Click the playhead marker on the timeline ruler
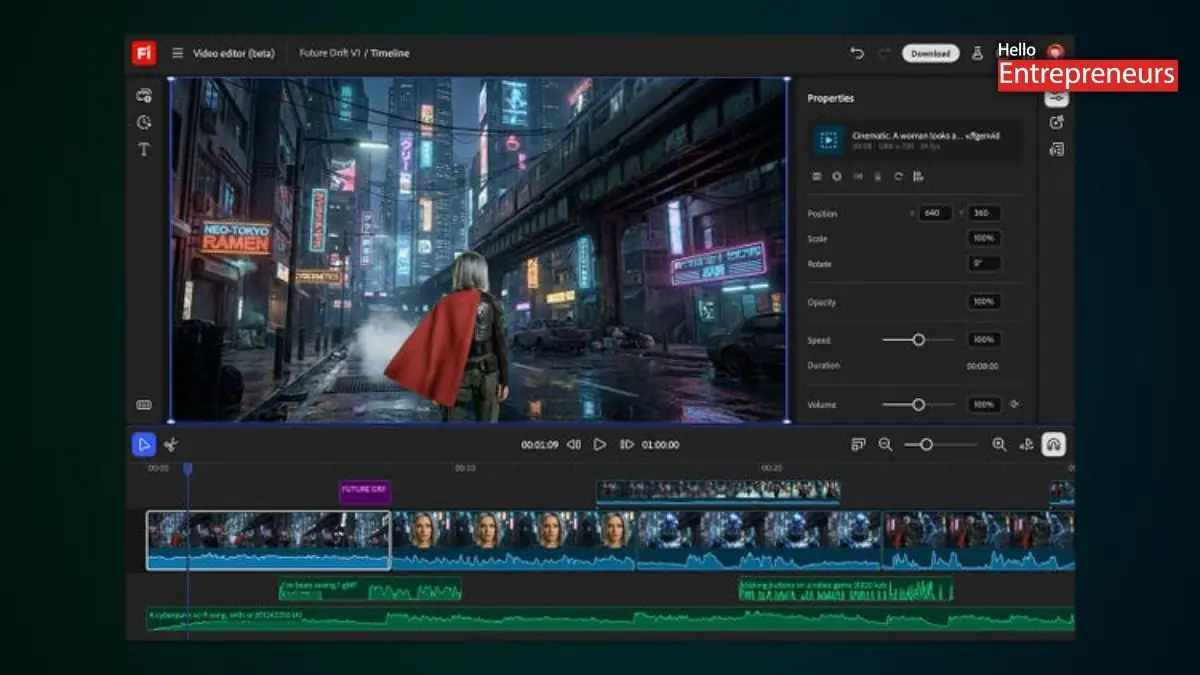 187,468
